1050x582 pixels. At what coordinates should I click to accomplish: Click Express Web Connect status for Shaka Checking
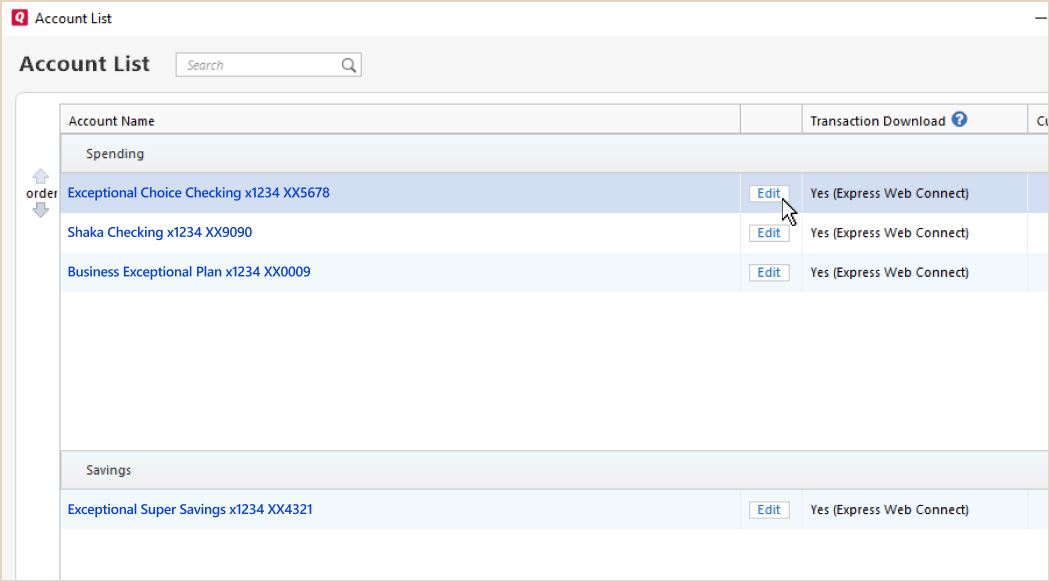click(889, 232)
